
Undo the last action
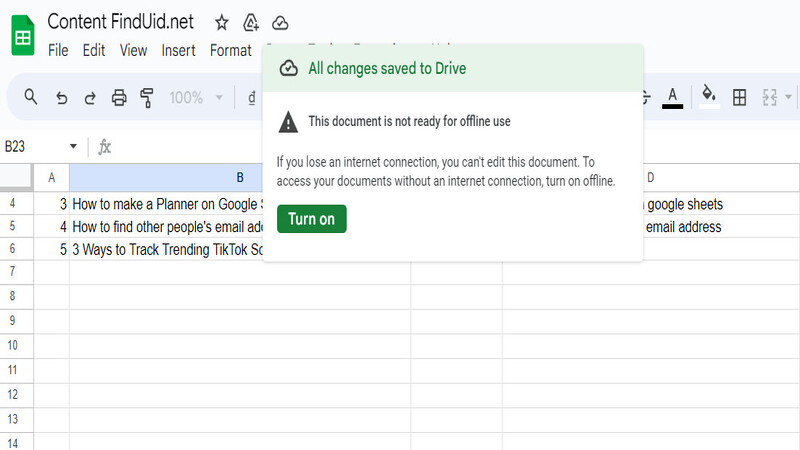[x=61, y=97]
